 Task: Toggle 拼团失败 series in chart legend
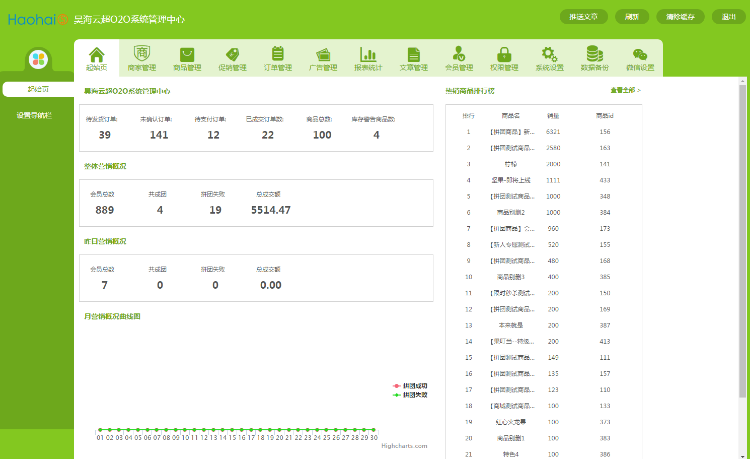[x=411, y=395]
